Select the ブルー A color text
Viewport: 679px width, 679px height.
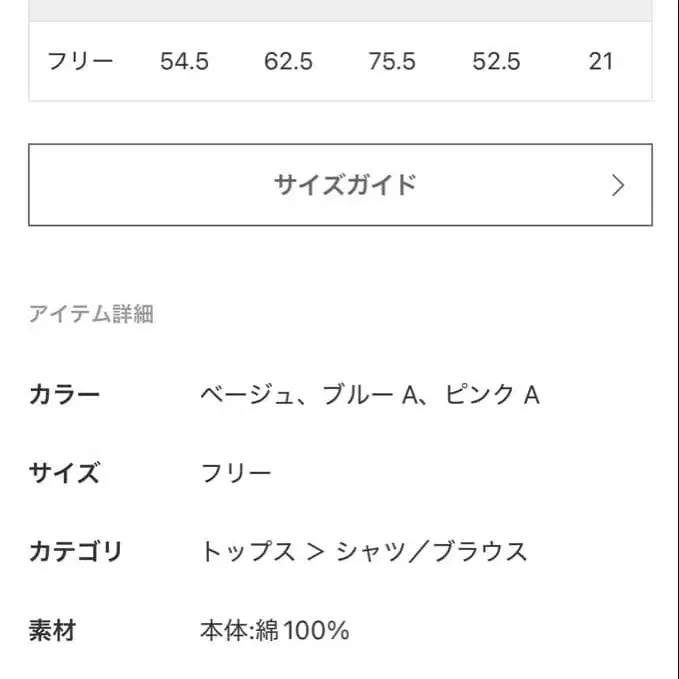click(368, 394)
